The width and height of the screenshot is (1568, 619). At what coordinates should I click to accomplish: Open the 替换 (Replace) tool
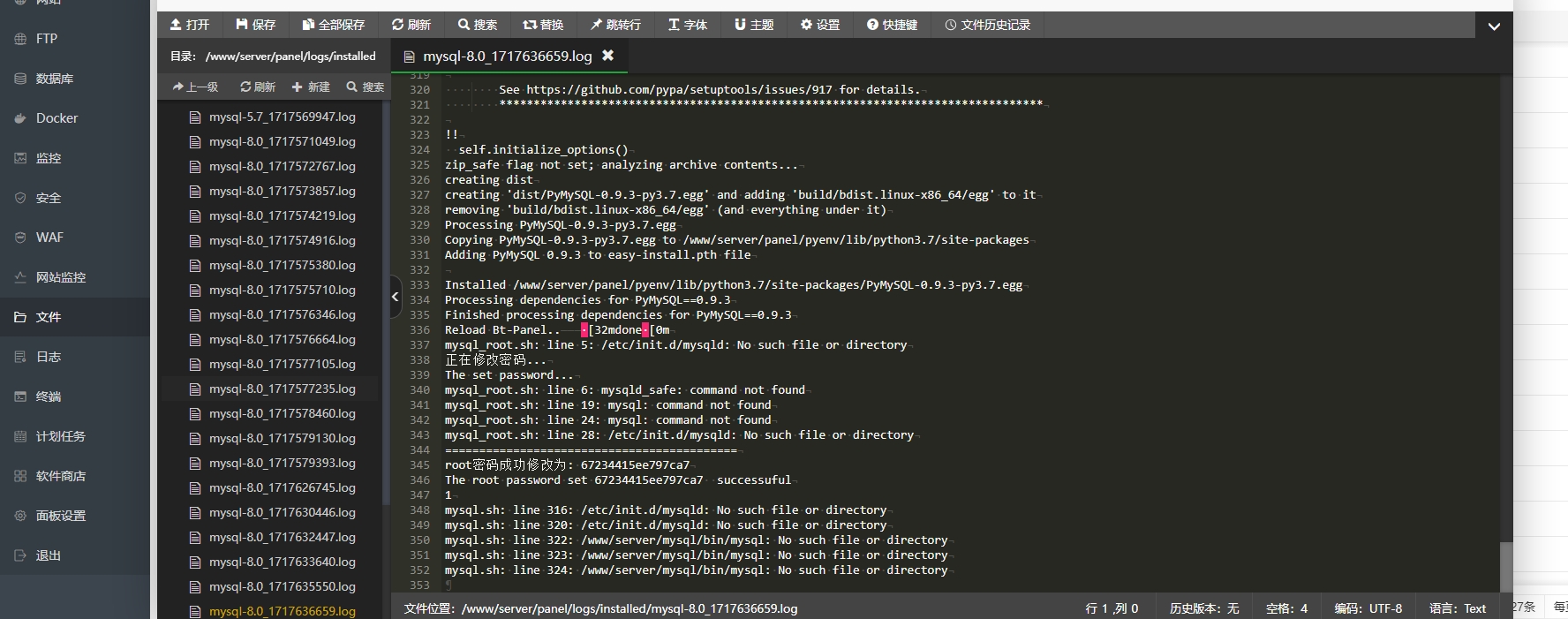543,25
